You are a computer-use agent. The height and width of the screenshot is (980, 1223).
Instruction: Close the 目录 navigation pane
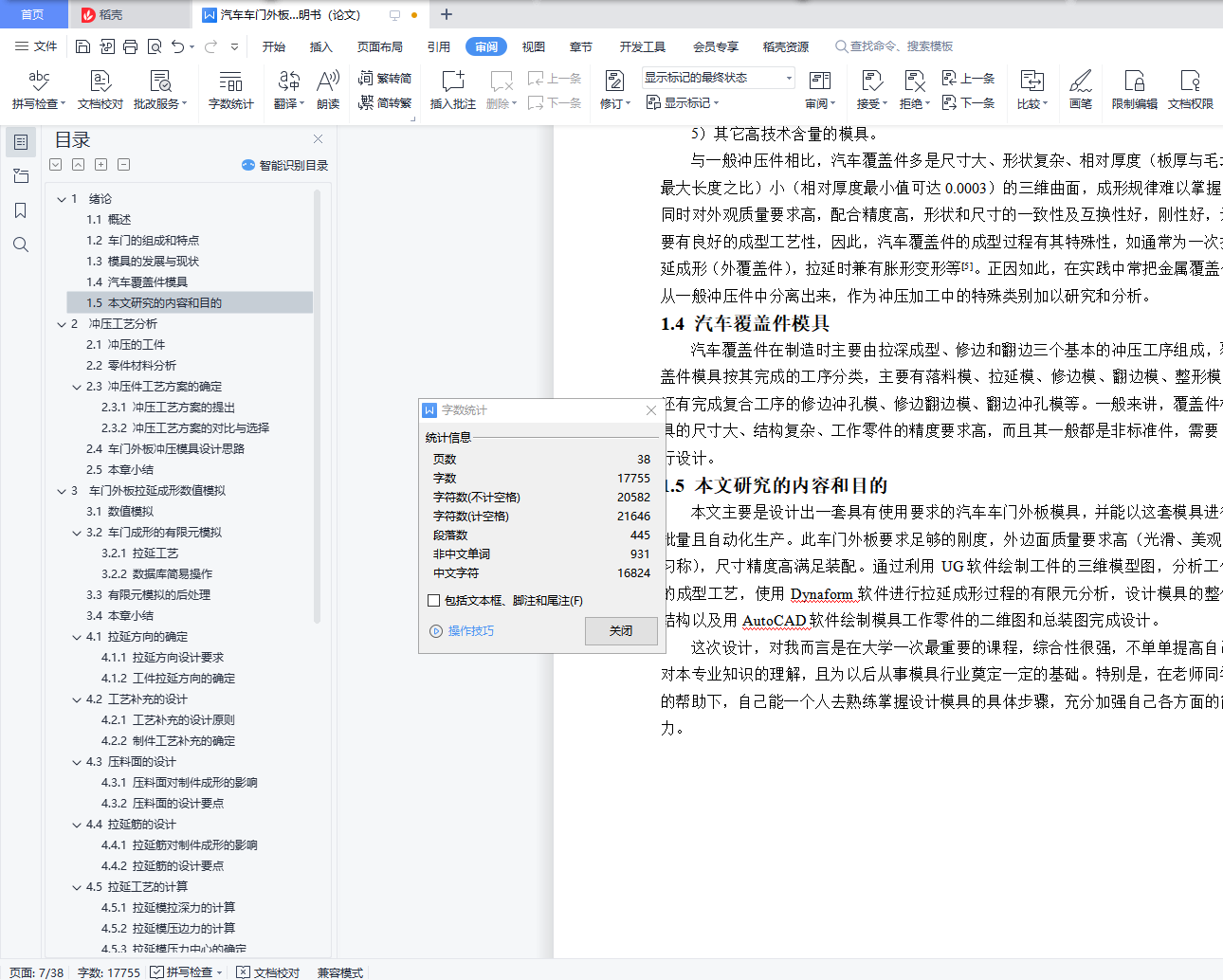click(319, 139)
